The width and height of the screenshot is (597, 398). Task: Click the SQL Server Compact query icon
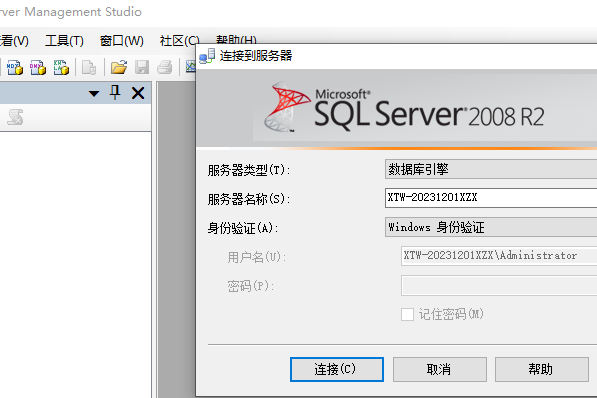click(89, 68)
